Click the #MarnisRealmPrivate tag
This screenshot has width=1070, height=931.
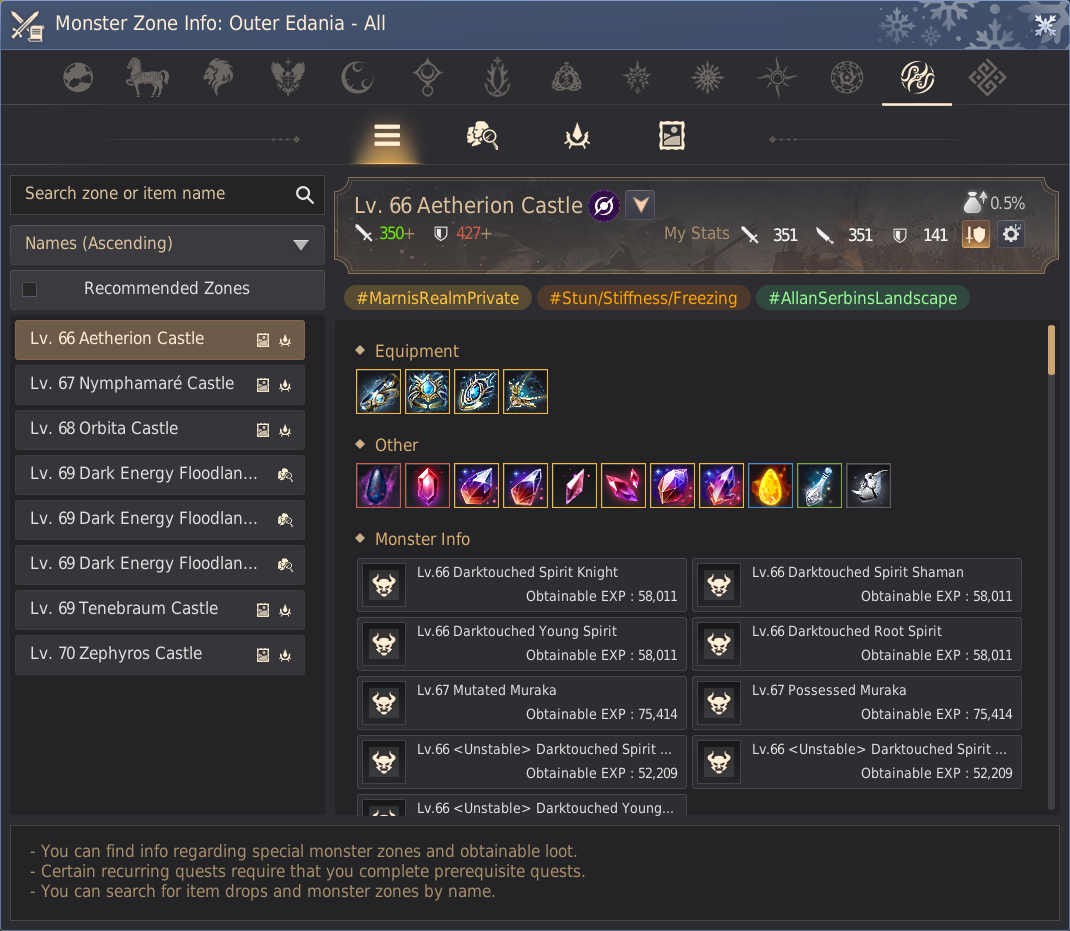(437, 298)
